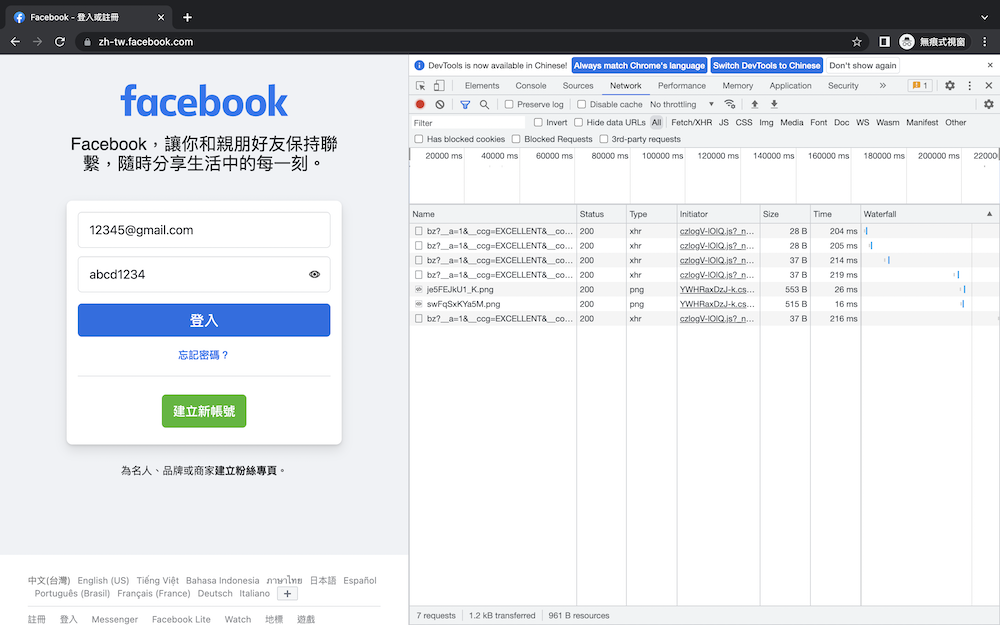Toggle device toolbar icon
The width and height of the screenshot is (1000, 625).
coord(439,85)
